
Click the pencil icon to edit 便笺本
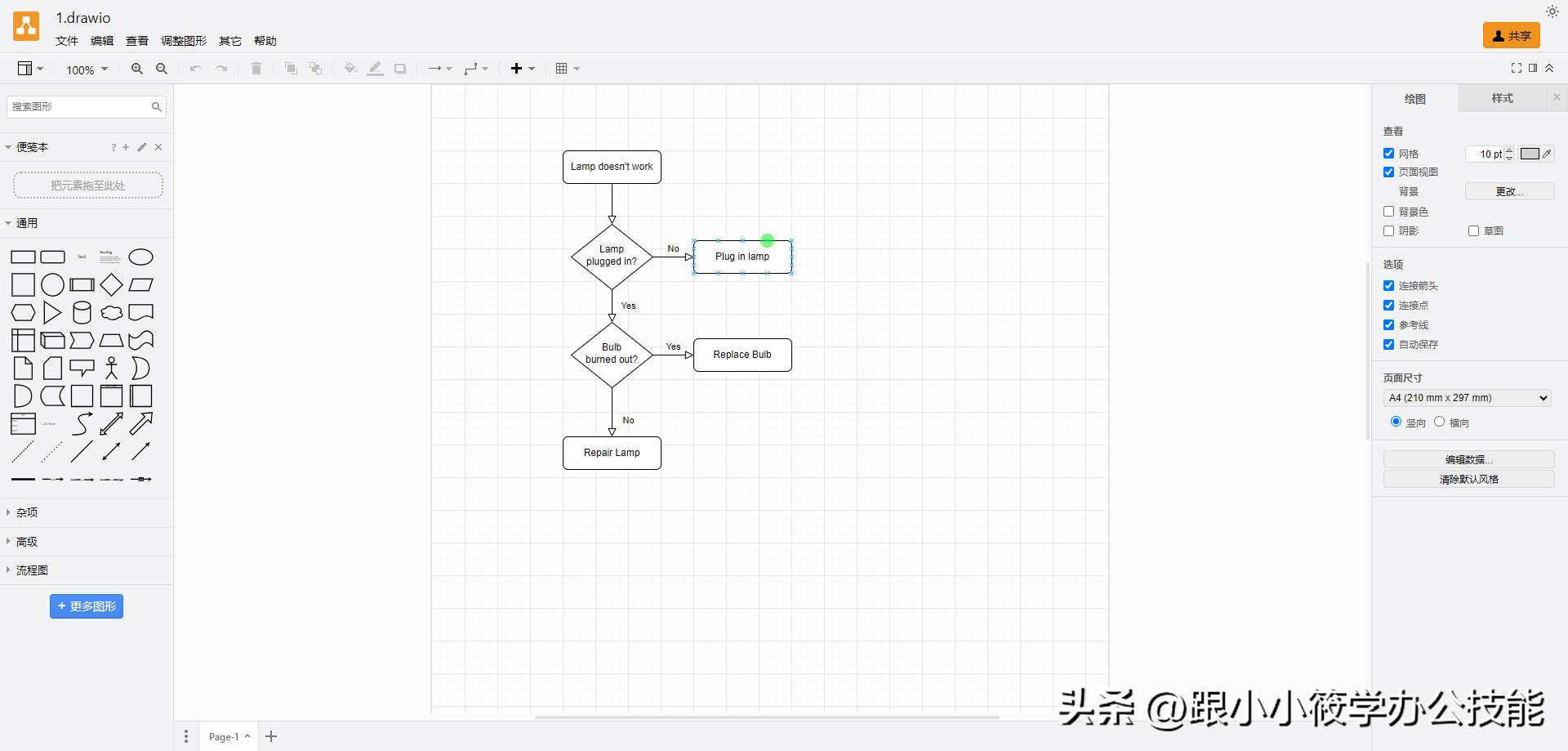click(x=141, y=147)
